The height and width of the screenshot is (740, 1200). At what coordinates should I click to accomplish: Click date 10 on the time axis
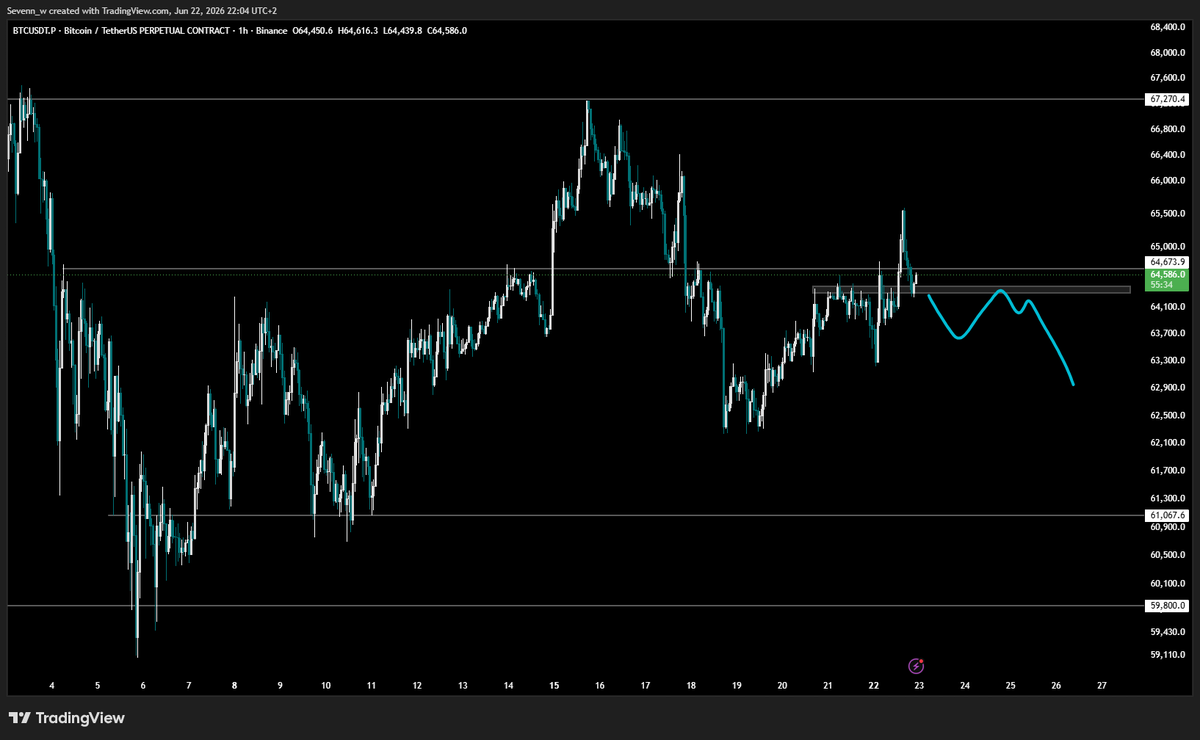(x=326, y=686)
